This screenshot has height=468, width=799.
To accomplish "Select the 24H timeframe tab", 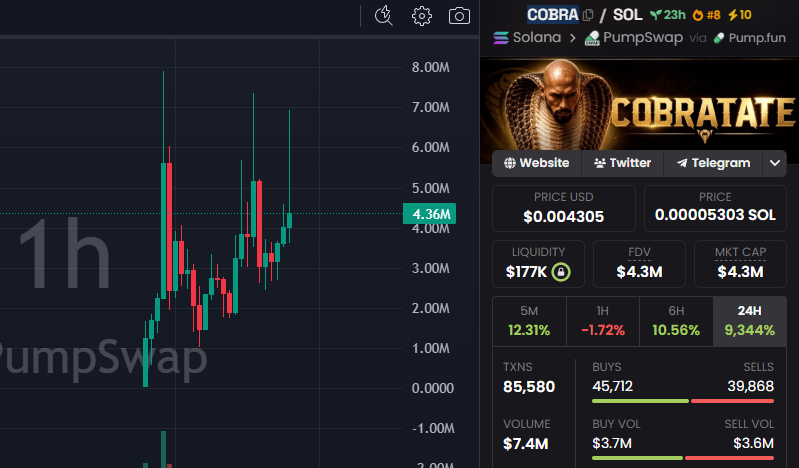I will tap(750, 322).
